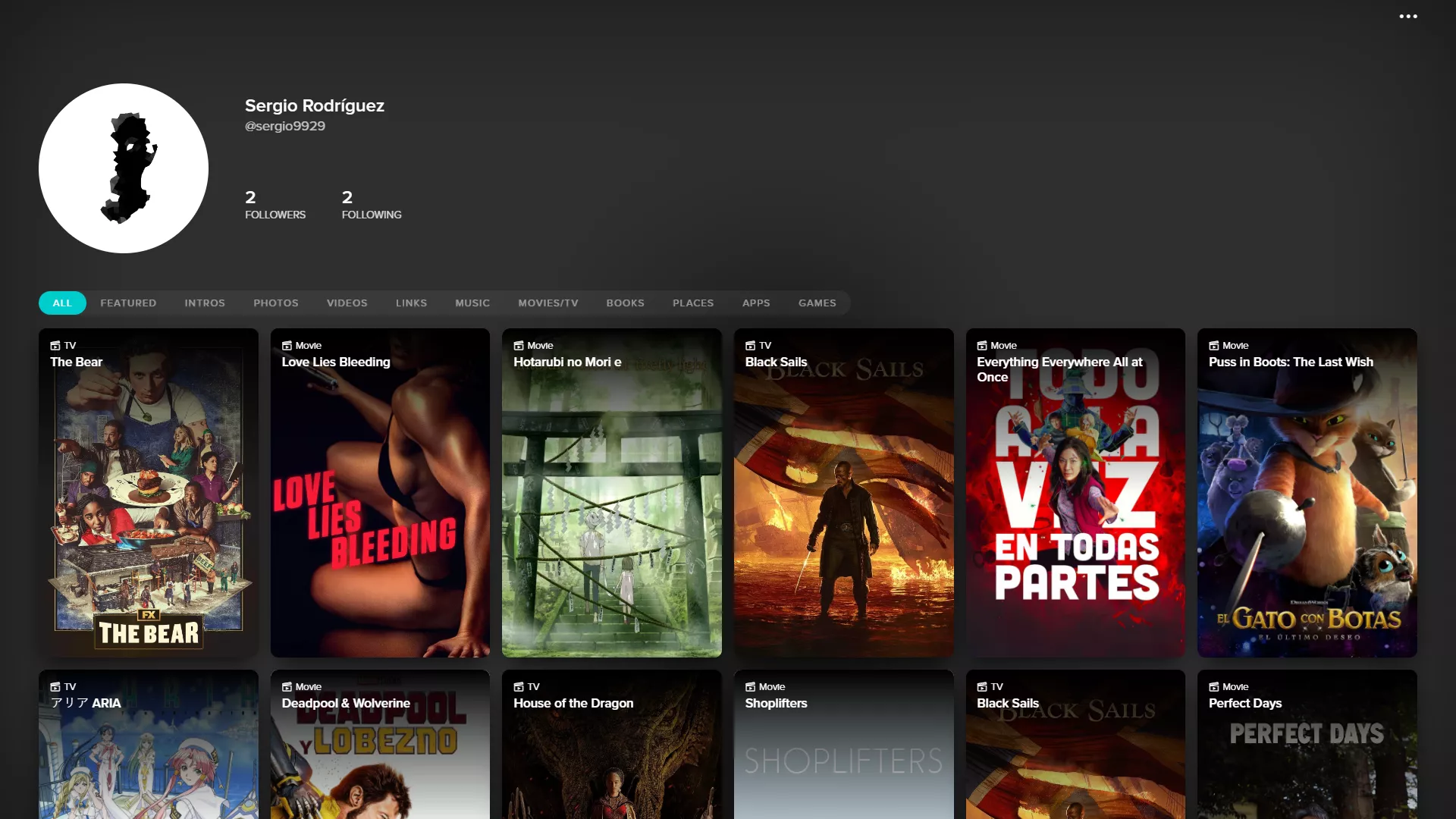Screen dimensions: 1456x819
Task: Open the FOLLOWING list
Action: pyautogui.click(x=372, y=206)
